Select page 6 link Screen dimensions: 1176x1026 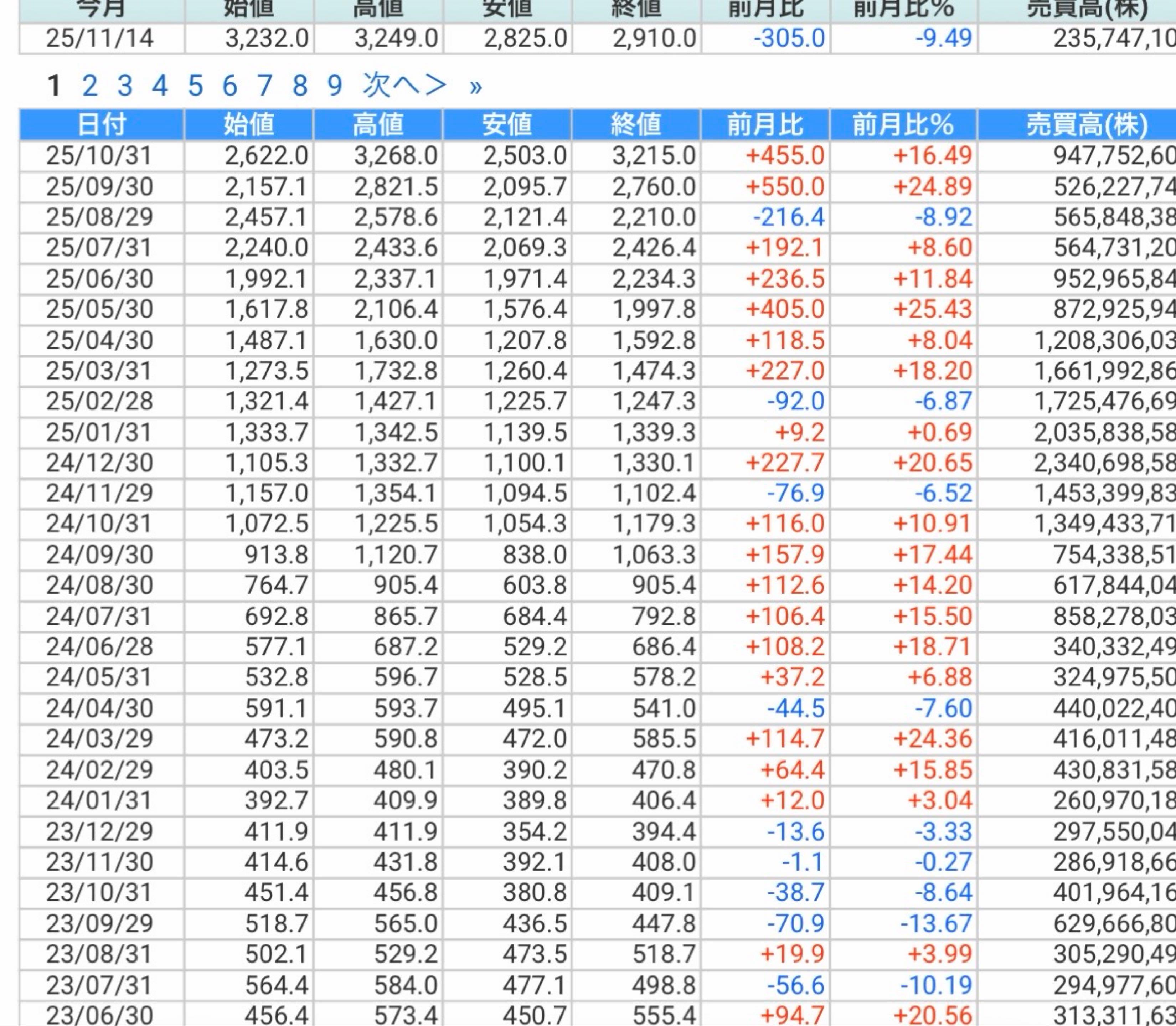(229, 86)
